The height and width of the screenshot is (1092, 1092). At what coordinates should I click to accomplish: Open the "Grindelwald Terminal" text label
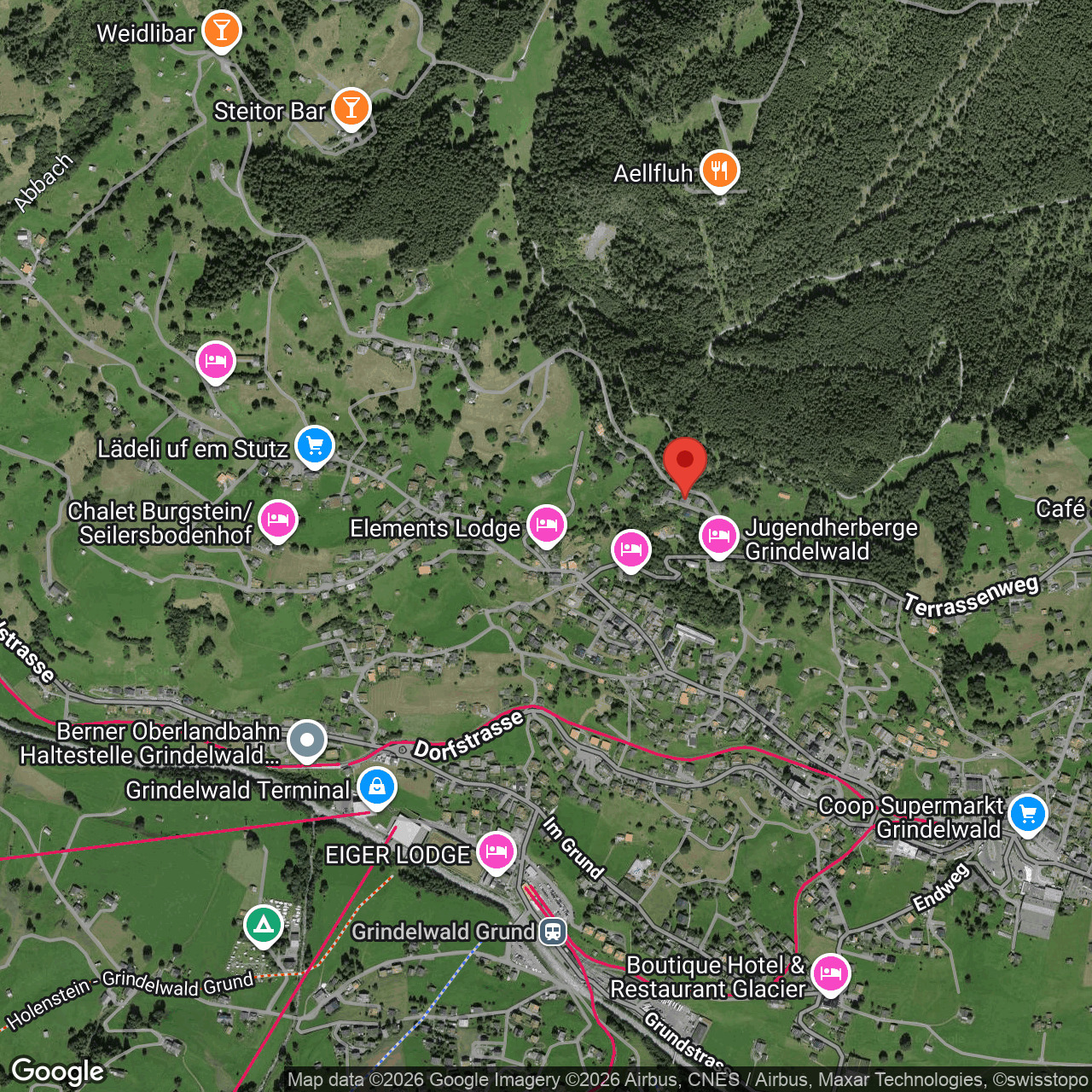pos(238,790)
